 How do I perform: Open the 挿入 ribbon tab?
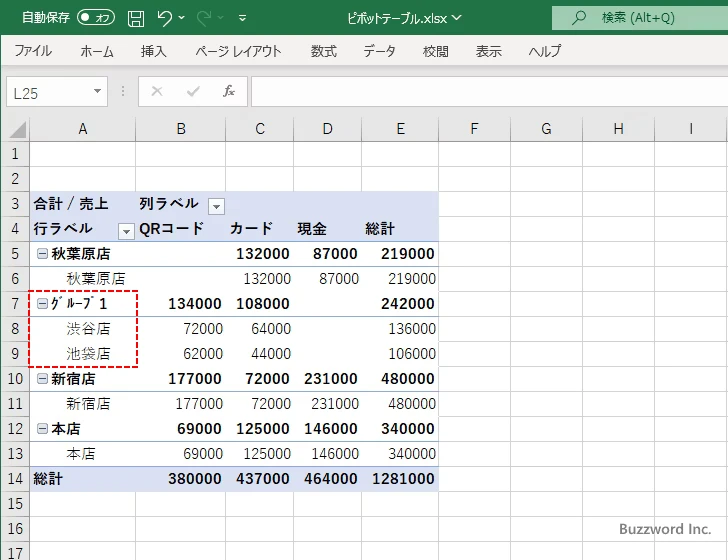click(154, 51)
